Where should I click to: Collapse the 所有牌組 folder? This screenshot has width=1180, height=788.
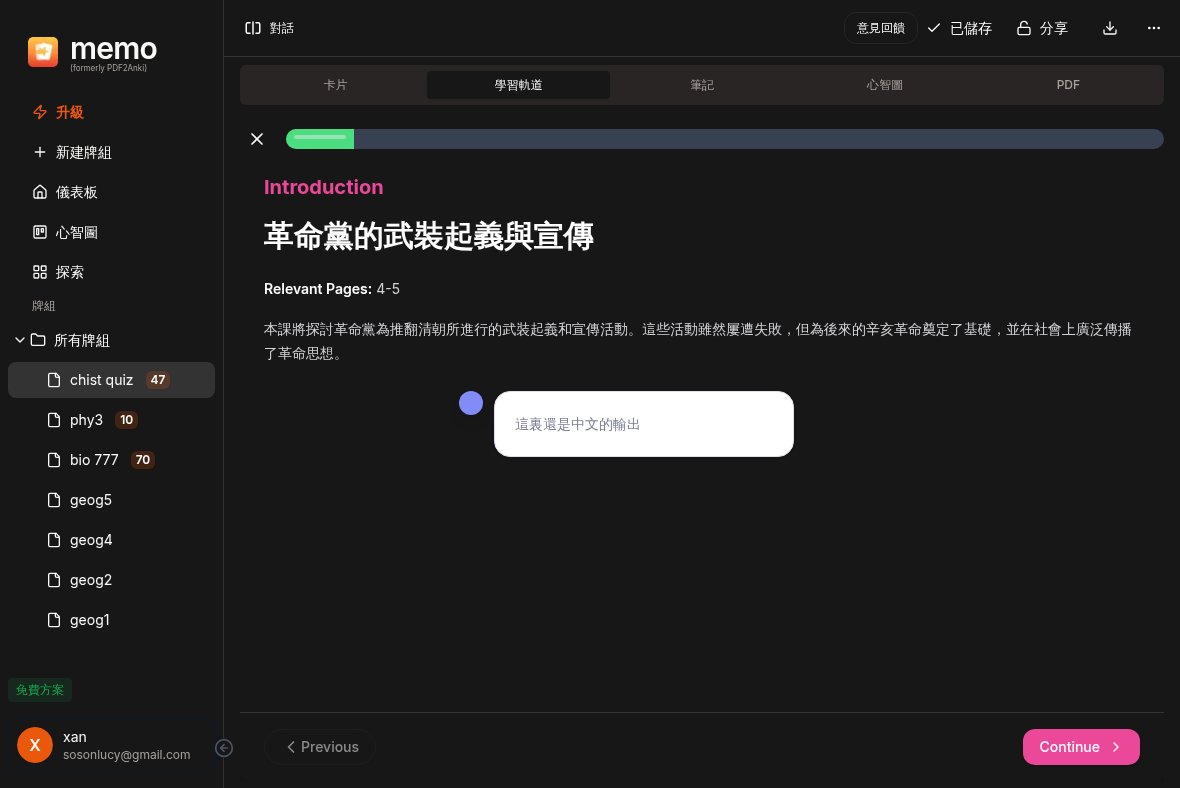pos(20,340)
